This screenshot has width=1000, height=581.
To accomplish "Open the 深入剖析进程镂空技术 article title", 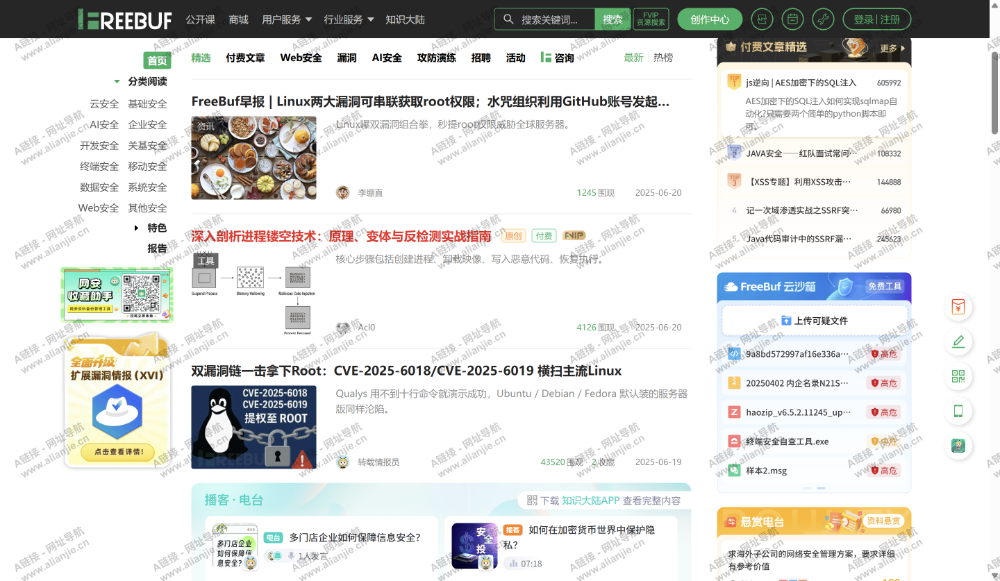I will (341, 236).
